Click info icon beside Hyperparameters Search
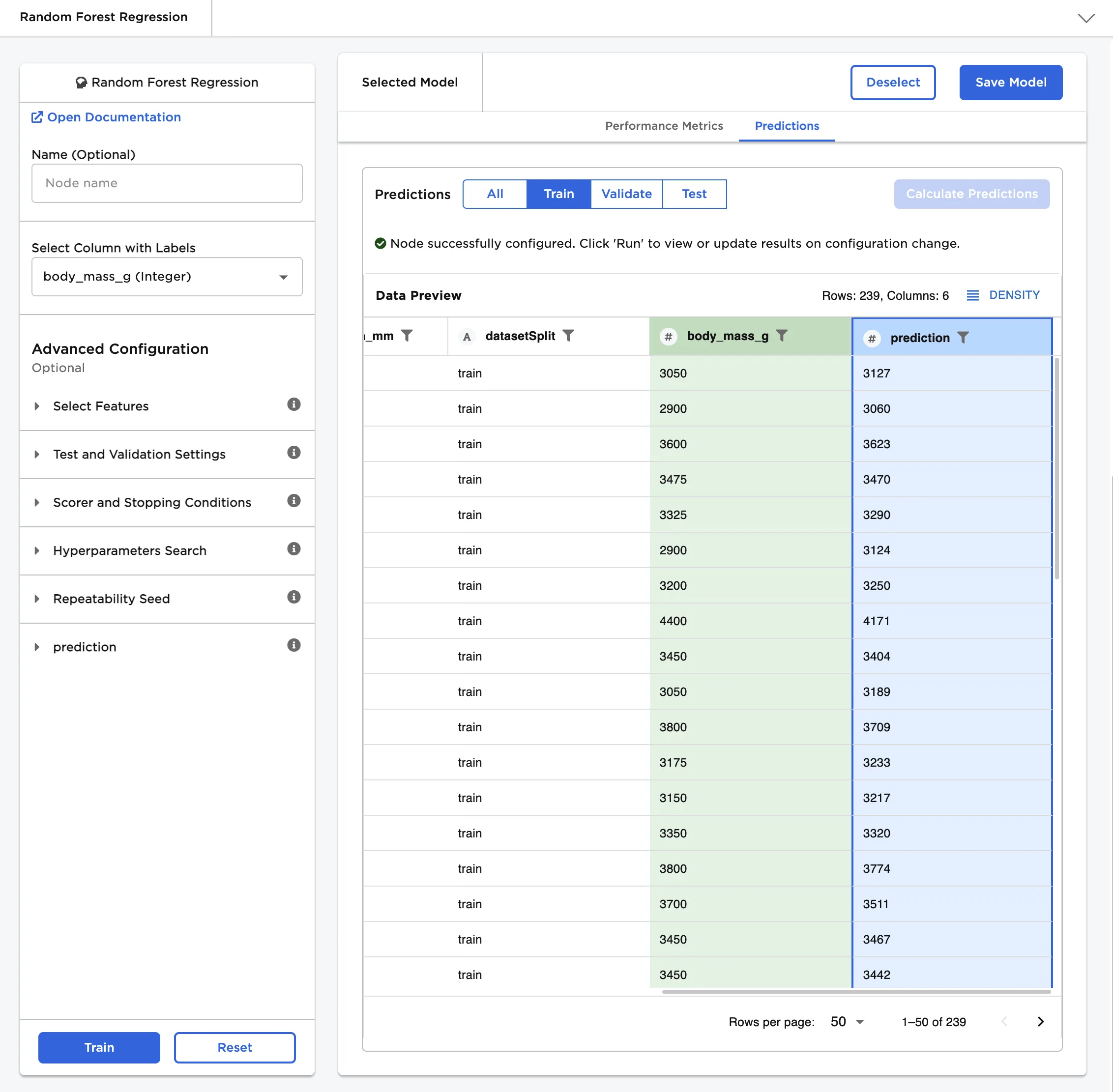Viewport: 1113px width, 1092px height. 294,549
